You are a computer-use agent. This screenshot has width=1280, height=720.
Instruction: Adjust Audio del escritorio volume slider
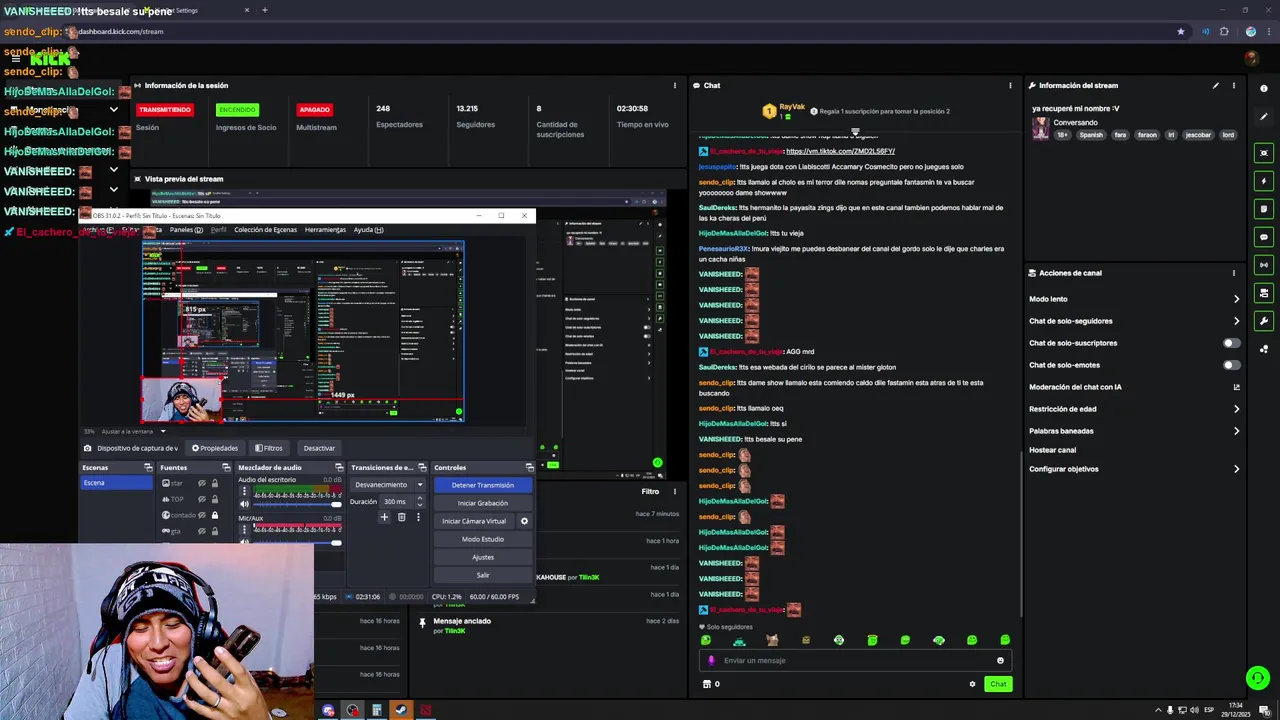click(298, 504)
